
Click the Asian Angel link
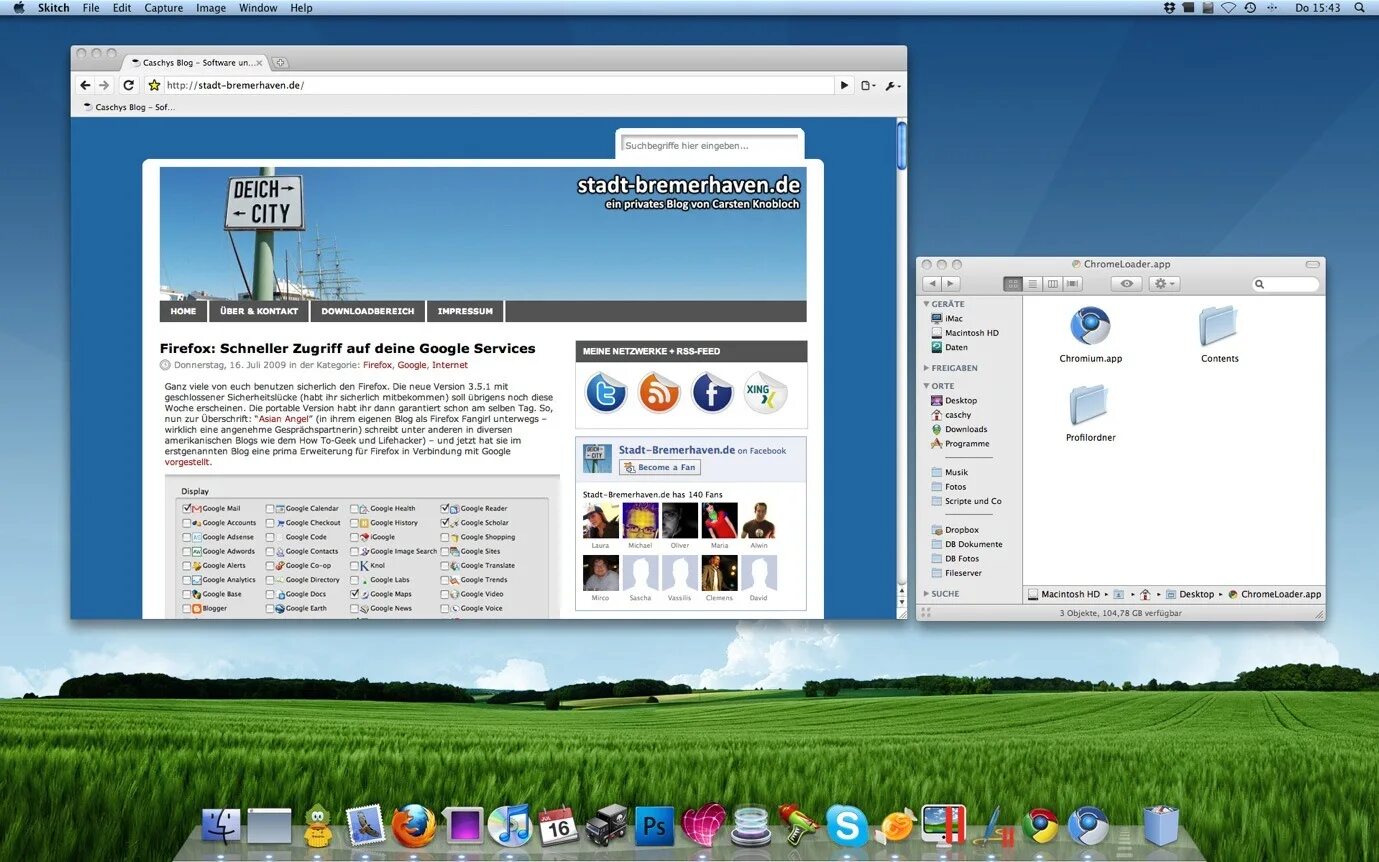click(x=284, y=419)
